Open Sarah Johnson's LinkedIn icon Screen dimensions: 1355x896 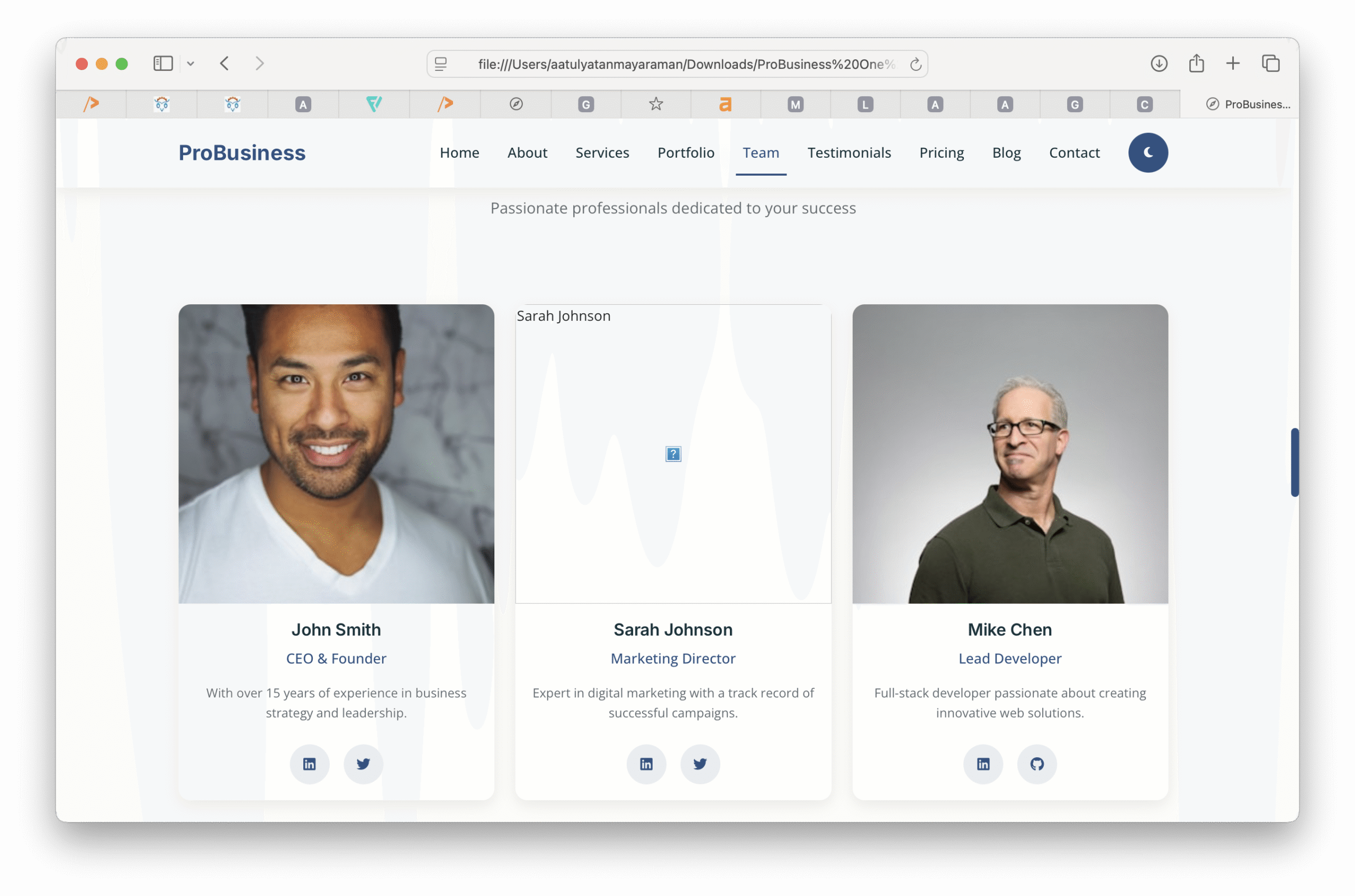[x=646, y=764]
